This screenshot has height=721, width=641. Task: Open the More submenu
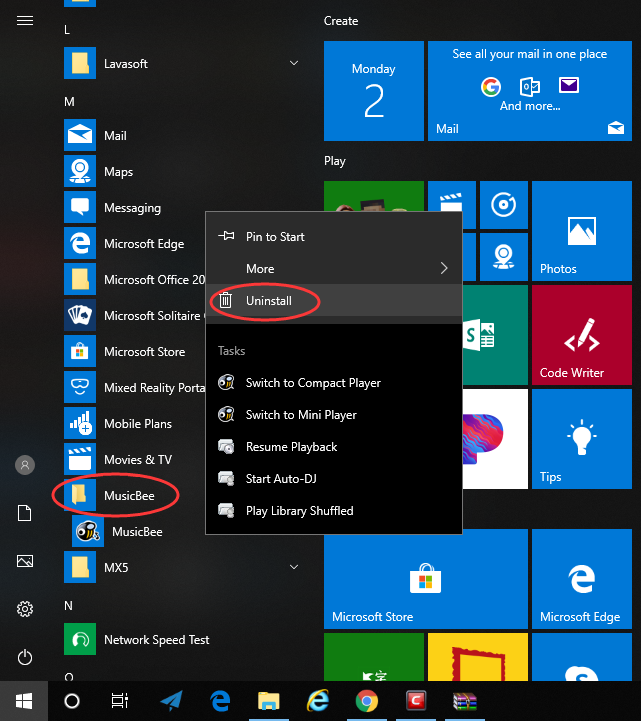(334, 268)
